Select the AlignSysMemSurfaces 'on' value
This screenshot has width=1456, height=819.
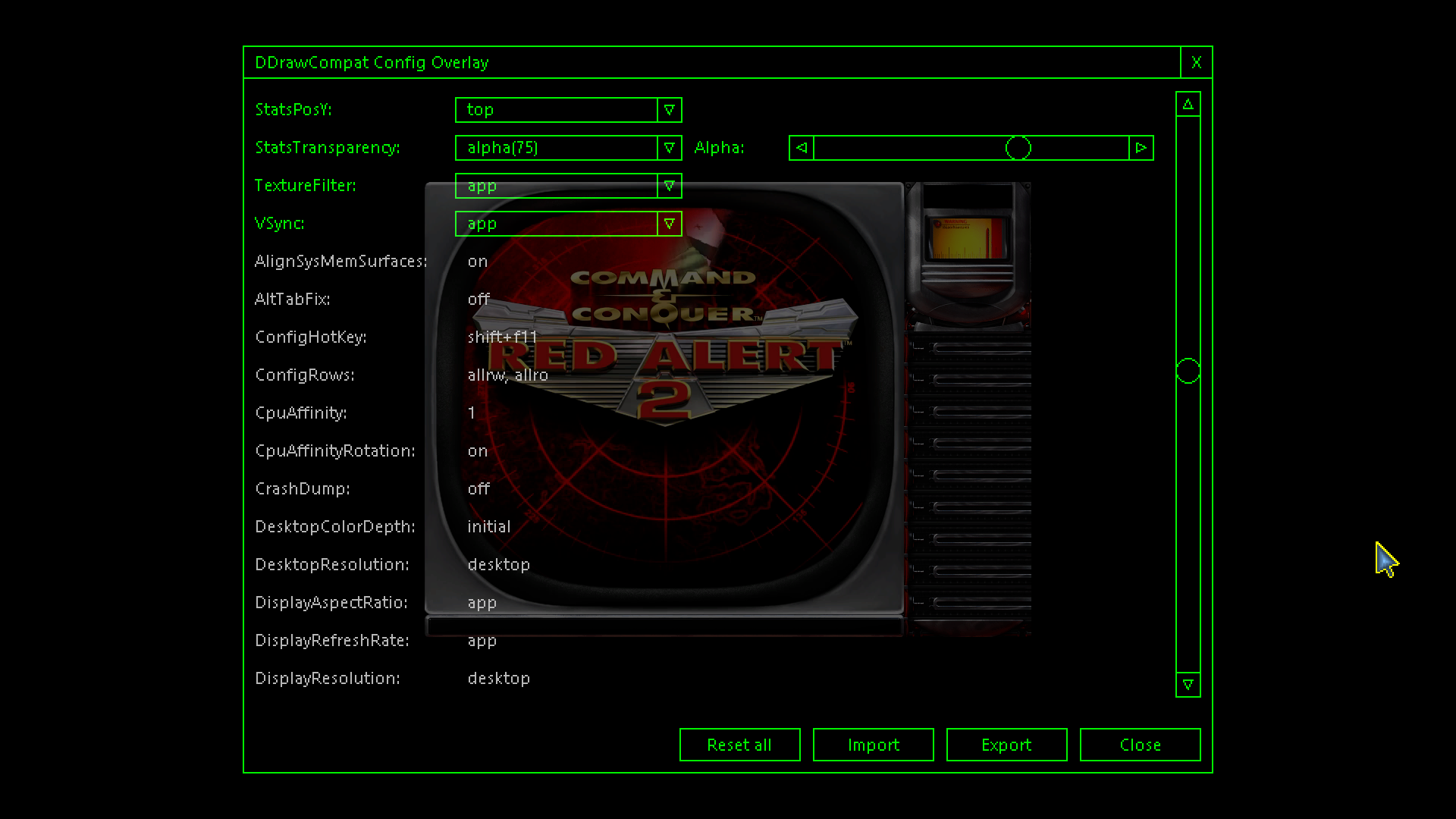tap(478, 262)
